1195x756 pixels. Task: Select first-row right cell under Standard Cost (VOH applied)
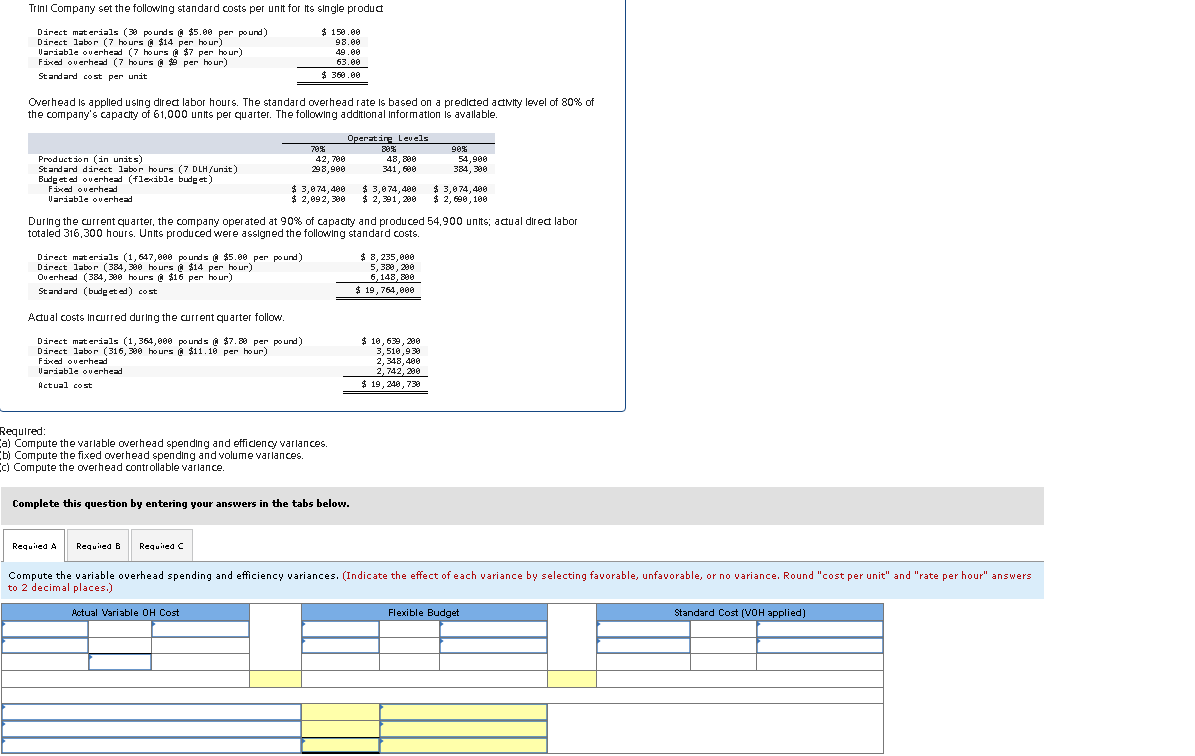[x=820, y=629]
